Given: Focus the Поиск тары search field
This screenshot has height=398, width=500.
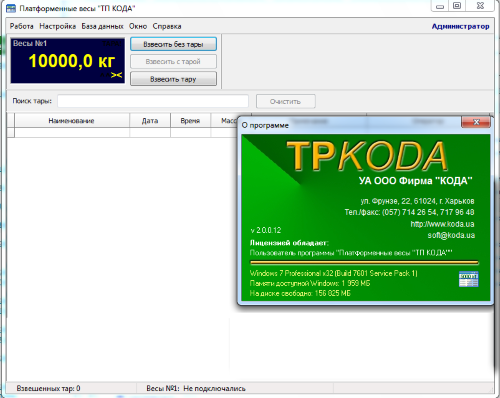Looking at the screenshot, I should click(153, 101).
